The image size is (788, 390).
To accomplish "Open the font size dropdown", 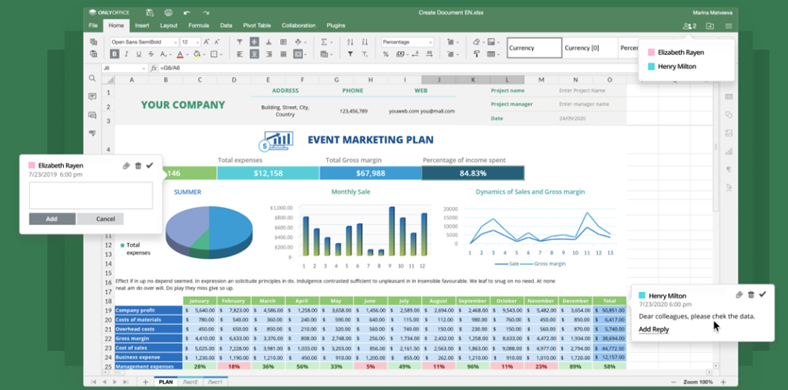I will pos(190,42).
